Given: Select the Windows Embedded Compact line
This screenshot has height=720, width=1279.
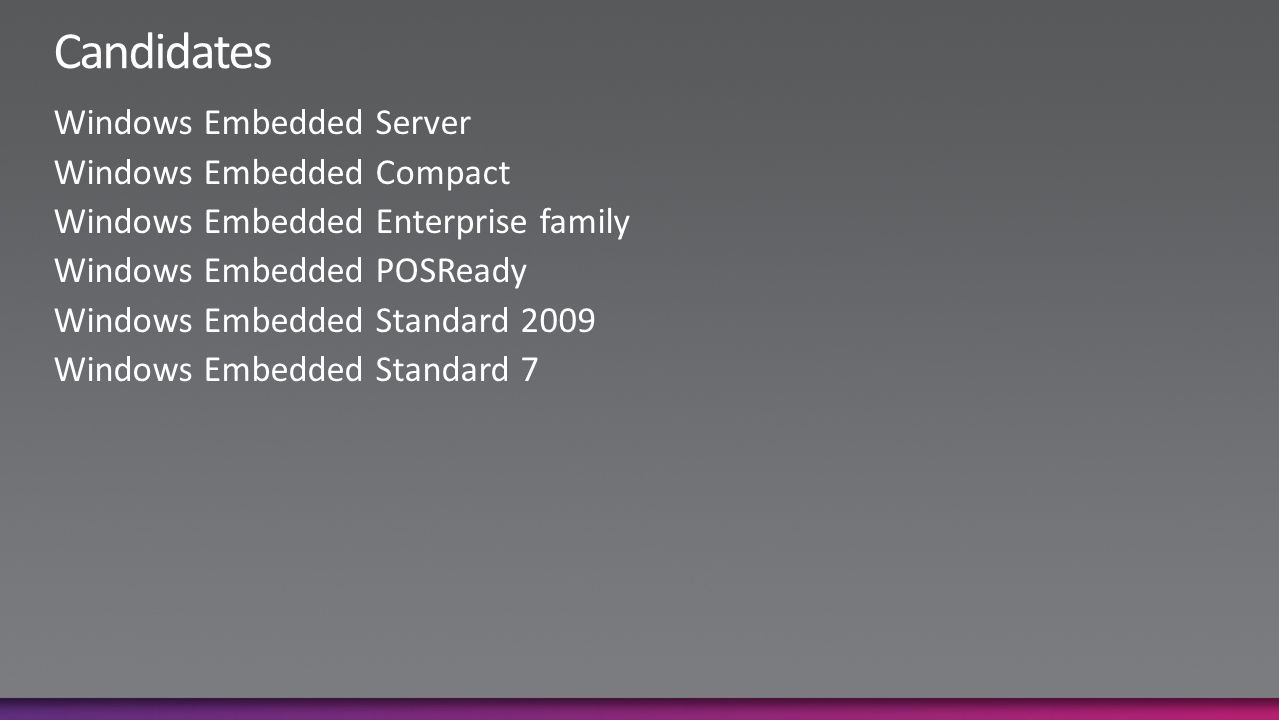Looking at the screenshot, I should [x=282, y=173].
